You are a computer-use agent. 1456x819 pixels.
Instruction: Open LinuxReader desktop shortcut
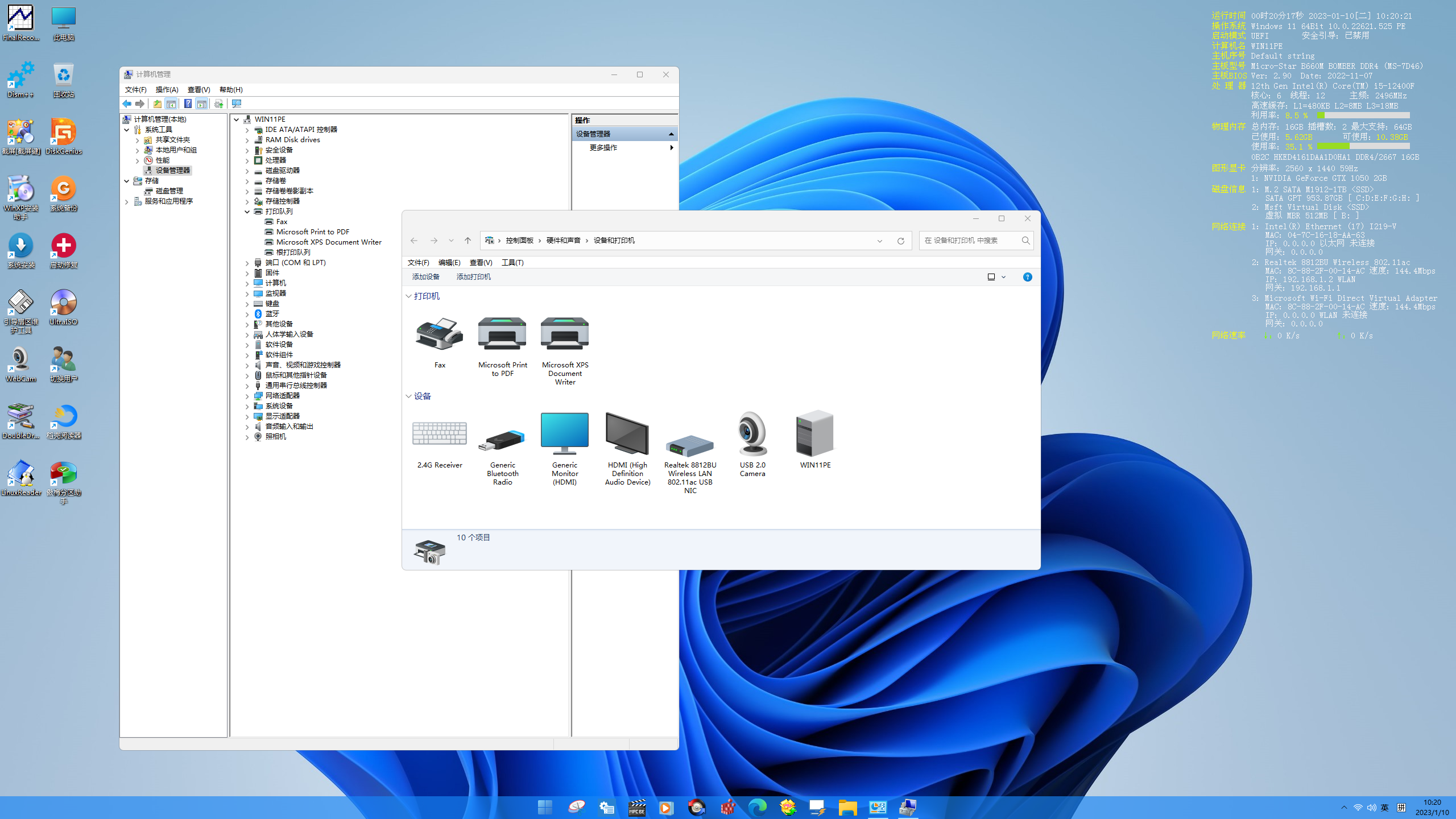(x=20, y=478)
